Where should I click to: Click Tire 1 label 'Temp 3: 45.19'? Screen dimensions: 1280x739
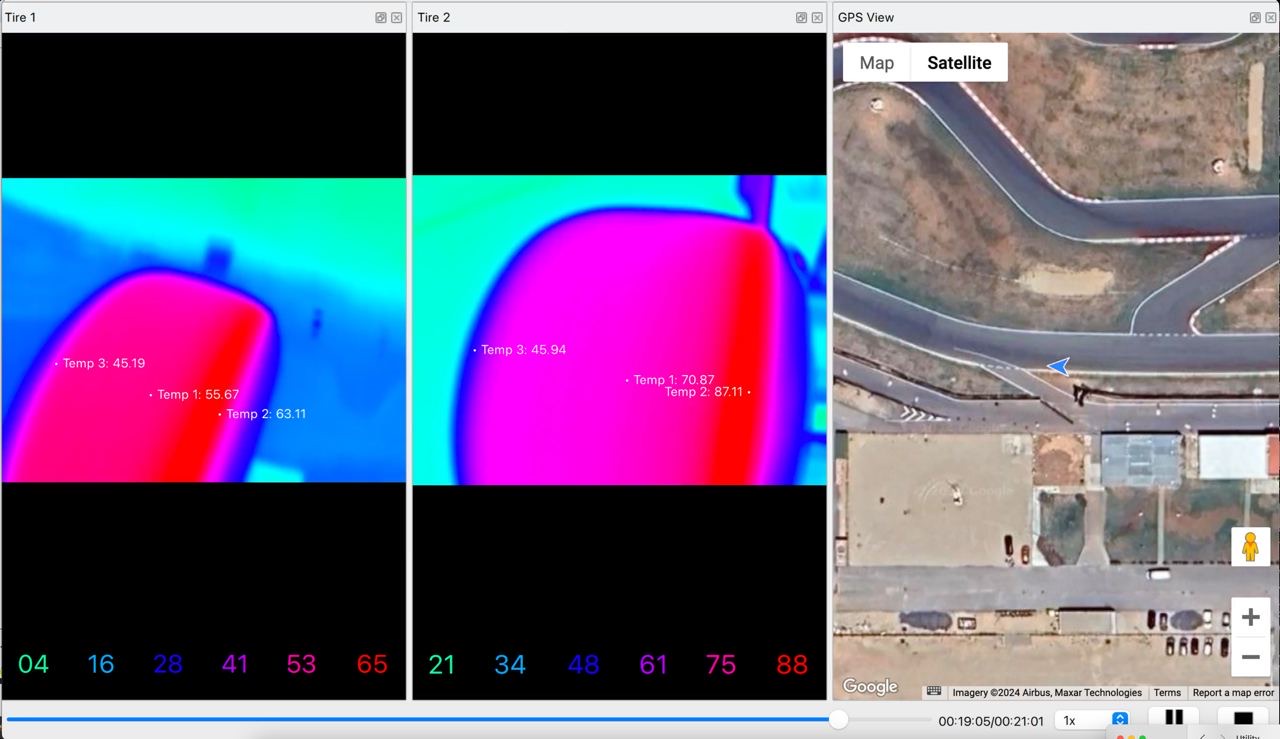[103, 363]
